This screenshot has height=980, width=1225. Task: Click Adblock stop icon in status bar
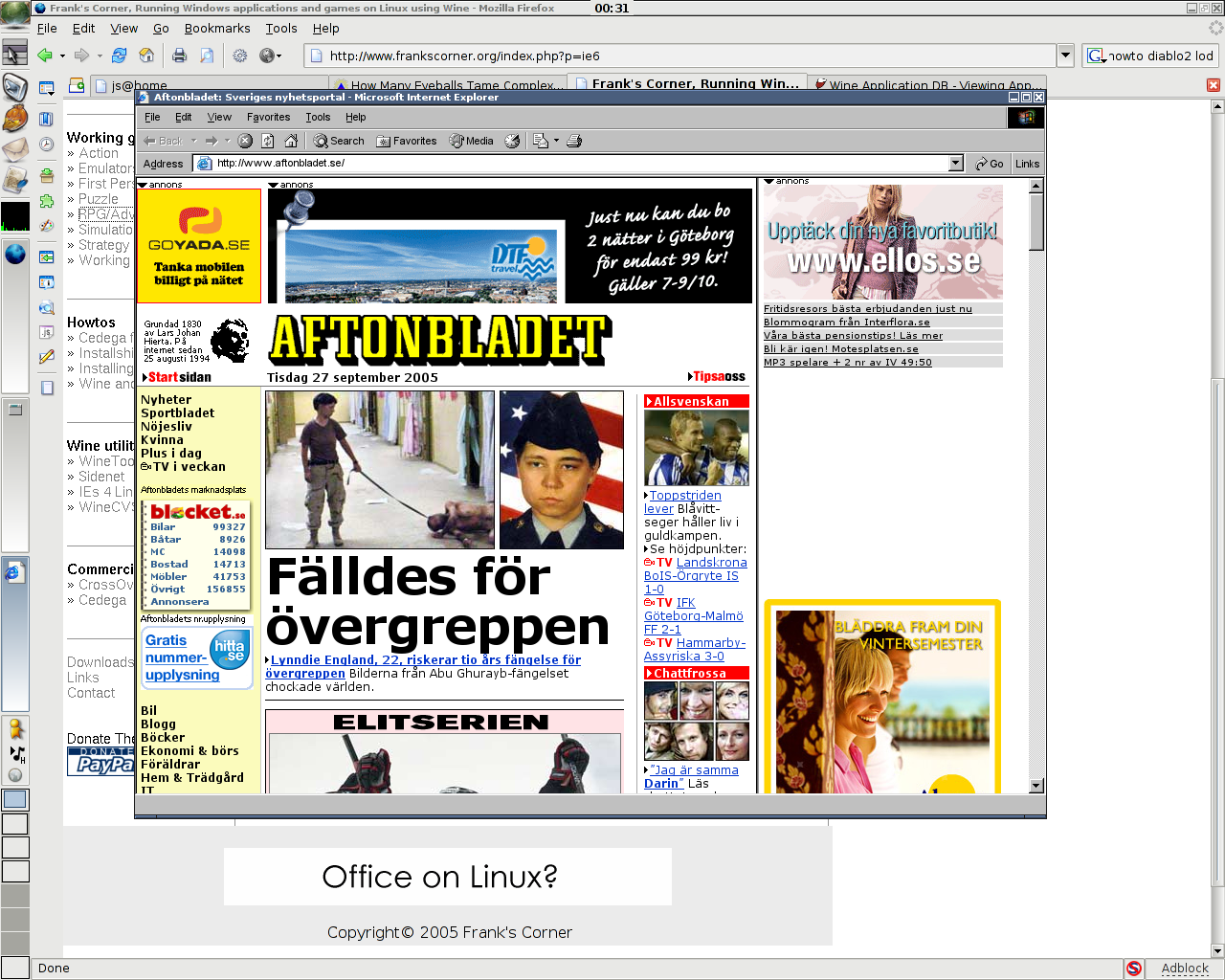click(1134, 969)
